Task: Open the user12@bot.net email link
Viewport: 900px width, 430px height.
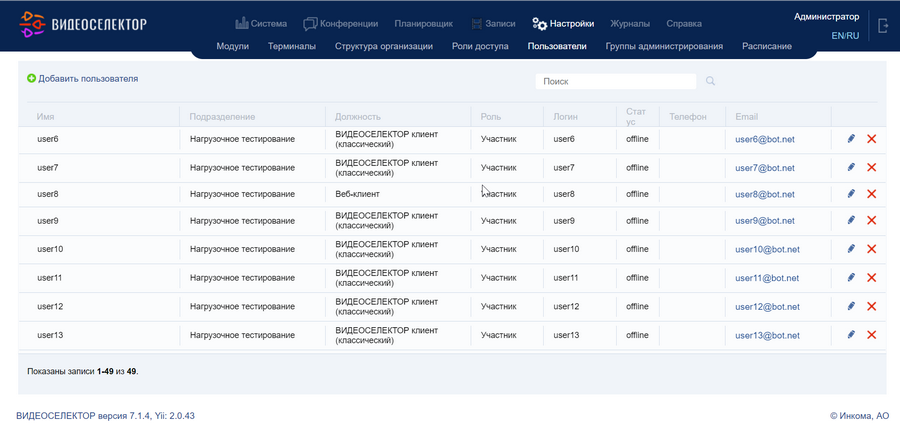Action: tap(767, 307)
